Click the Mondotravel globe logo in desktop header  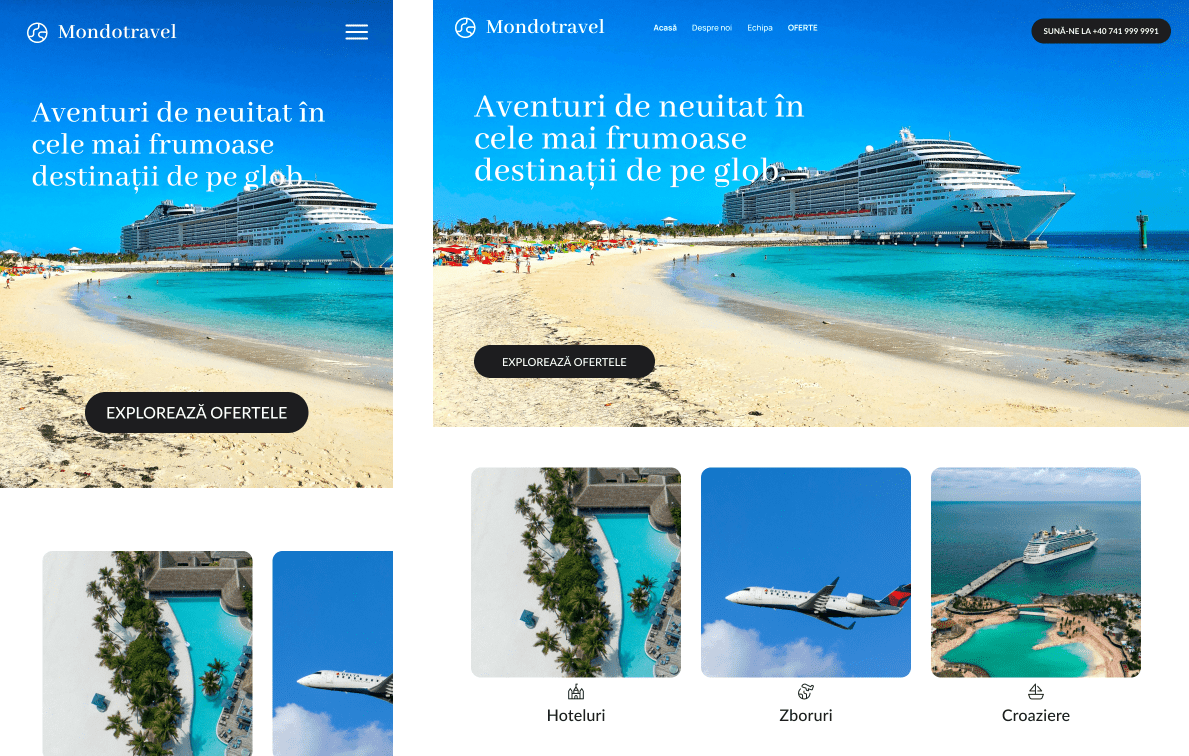(x=465, y=28)
